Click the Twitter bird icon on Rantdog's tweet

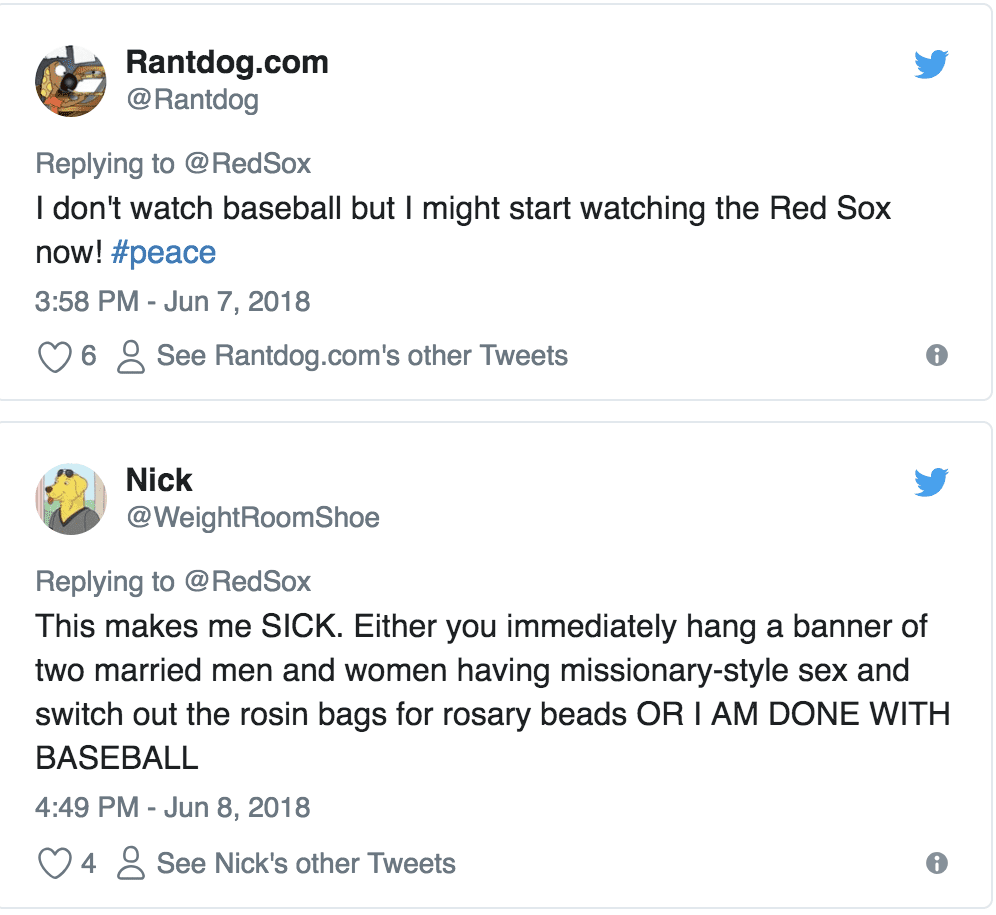tap(931, 66)
